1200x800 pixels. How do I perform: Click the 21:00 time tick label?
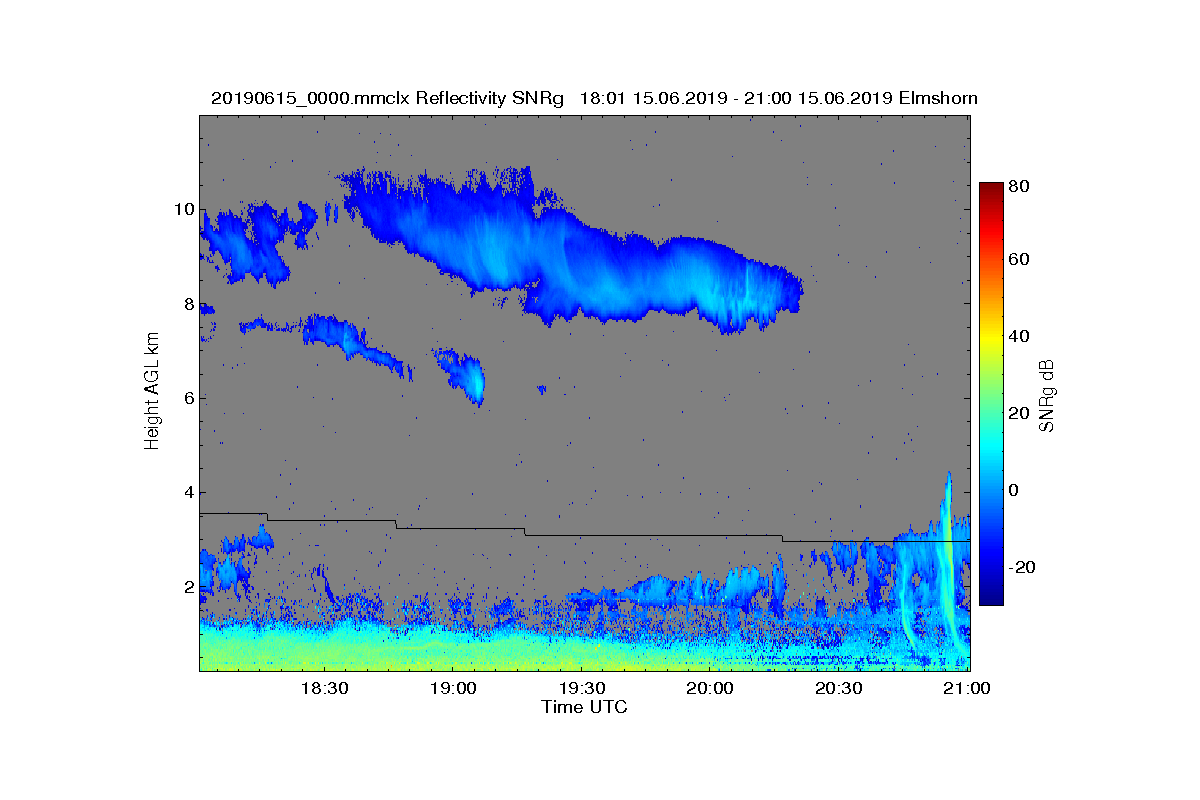click(x=967, y=689)
